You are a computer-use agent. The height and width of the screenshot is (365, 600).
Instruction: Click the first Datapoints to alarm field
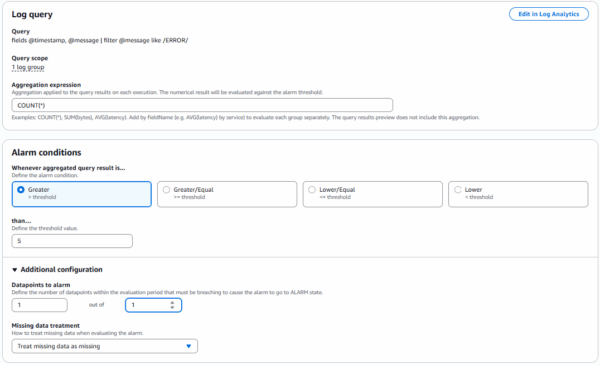coord(39,305)
